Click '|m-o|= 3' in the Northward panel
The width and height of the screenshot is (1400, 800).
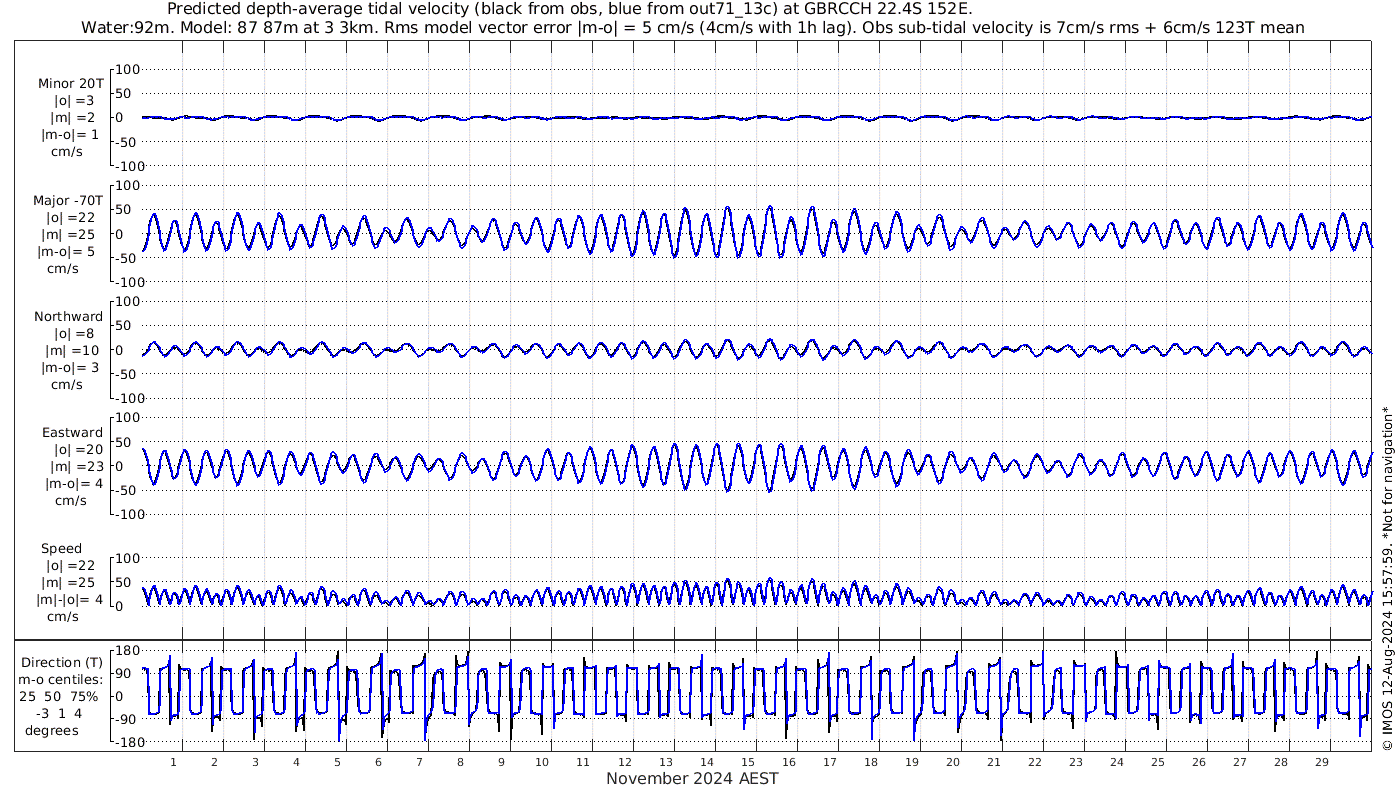70,368
